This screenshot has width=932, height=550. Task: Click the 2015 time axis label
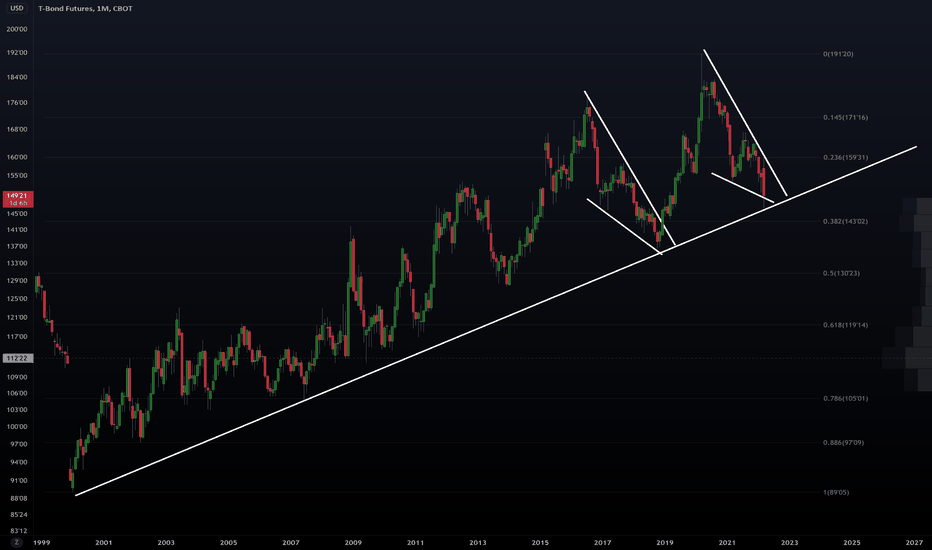(x=540, y=543)
